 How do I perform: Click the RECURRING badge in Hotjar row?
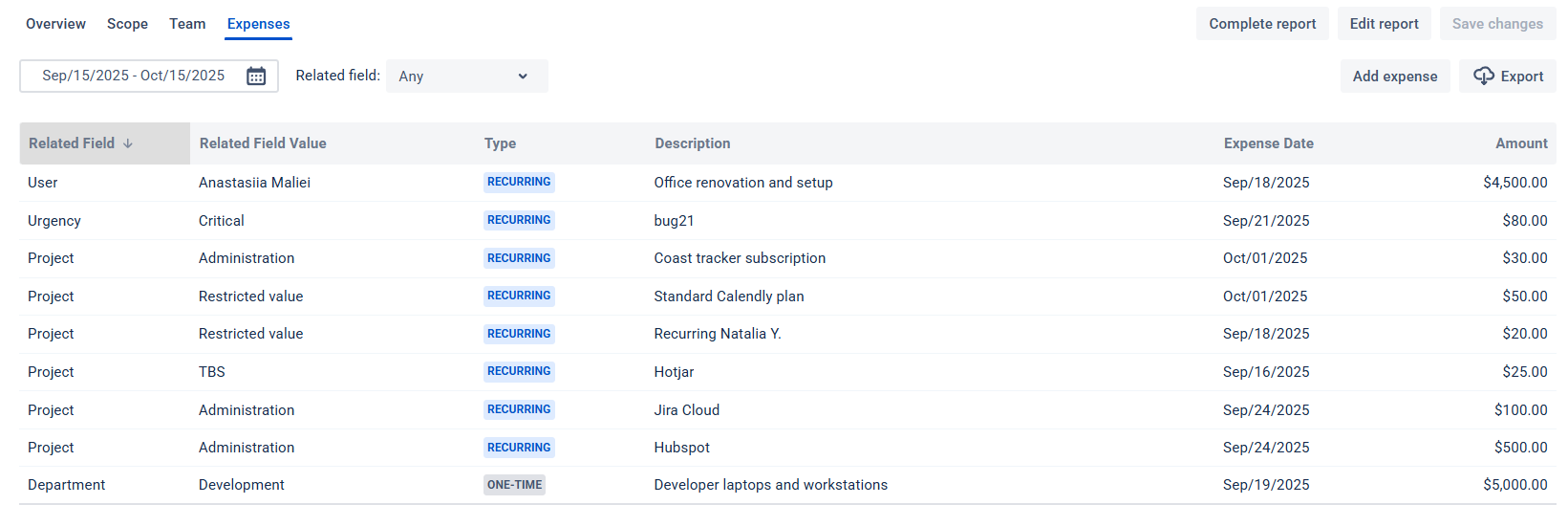pyautogui.click(x=519, y=371)
